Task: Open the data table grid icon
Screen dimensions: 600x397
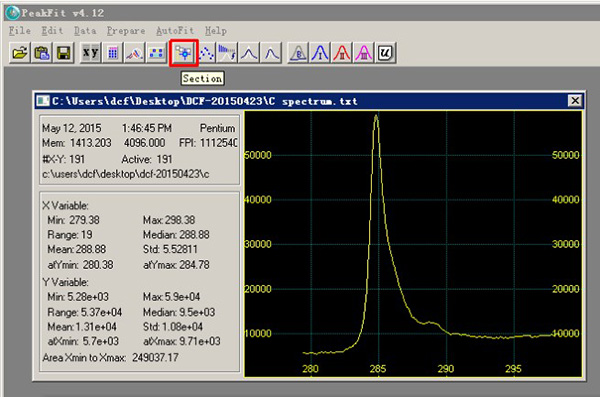Action: pyautogui.click(x=112, y=52)
